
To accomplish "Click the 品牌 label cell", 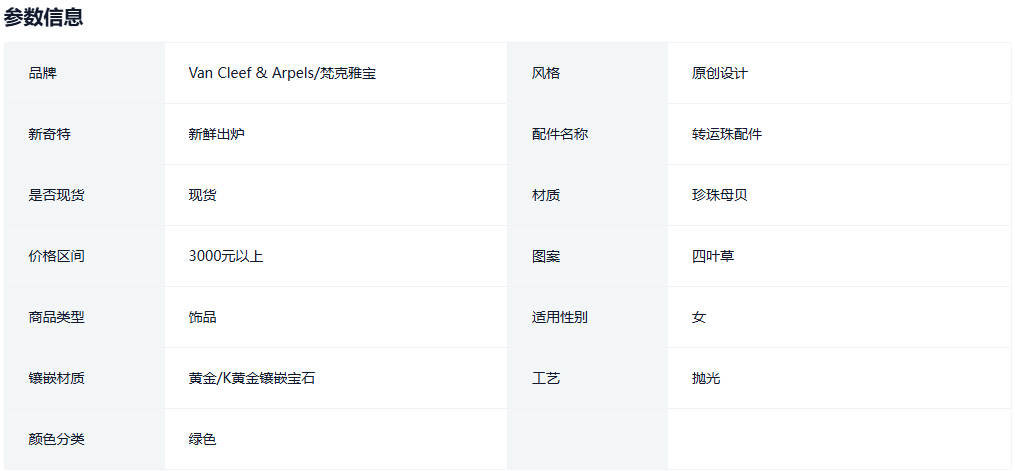I will (43, 73).
